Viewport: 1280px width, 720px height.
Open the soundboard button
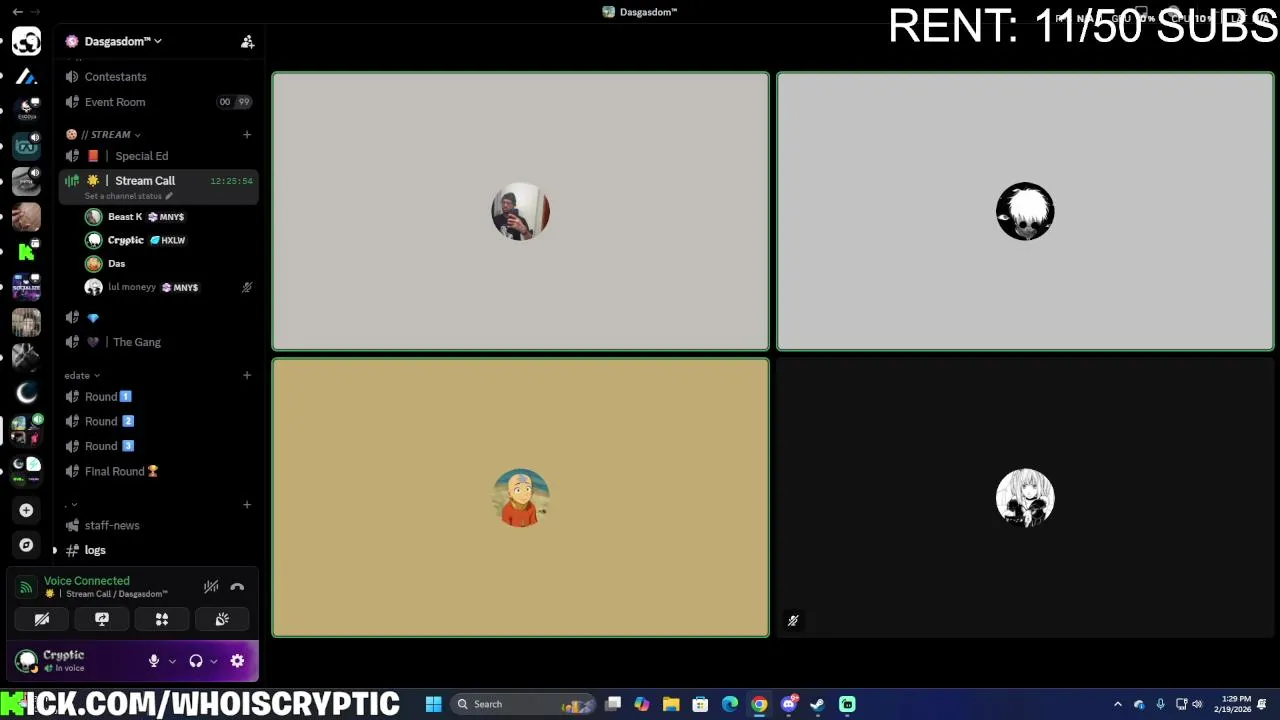[222, 620]
